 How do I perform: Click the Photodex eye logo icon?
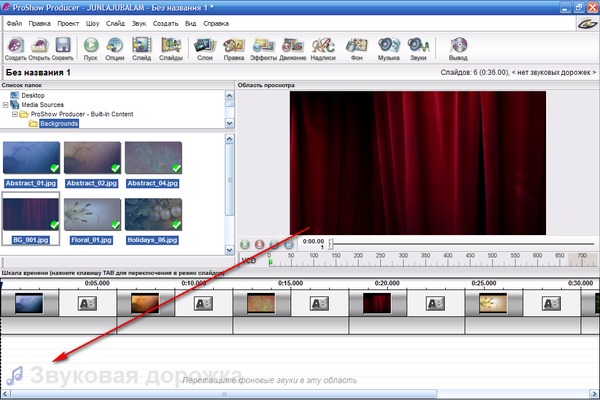587,24
